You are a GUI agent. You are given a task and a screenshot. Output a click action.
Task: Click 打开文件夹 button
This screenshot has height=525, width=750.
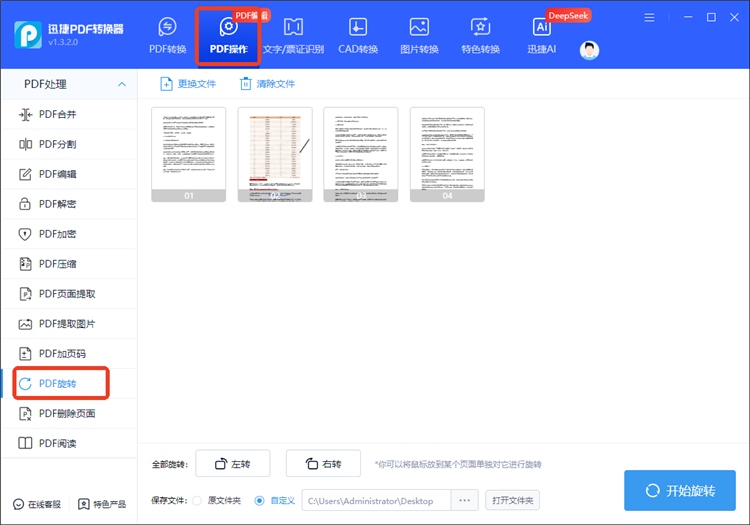click(512, 501)
